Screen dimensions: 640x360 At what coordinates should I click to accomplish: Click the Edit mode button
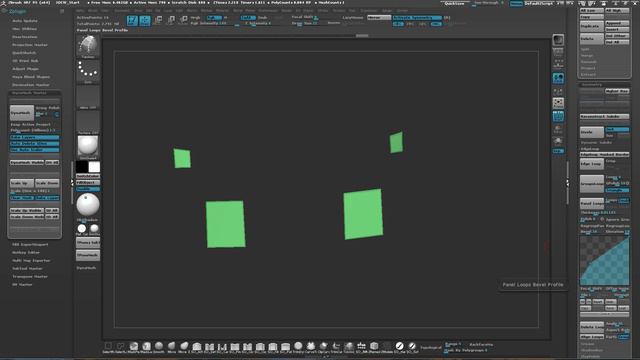click(132, 20)
